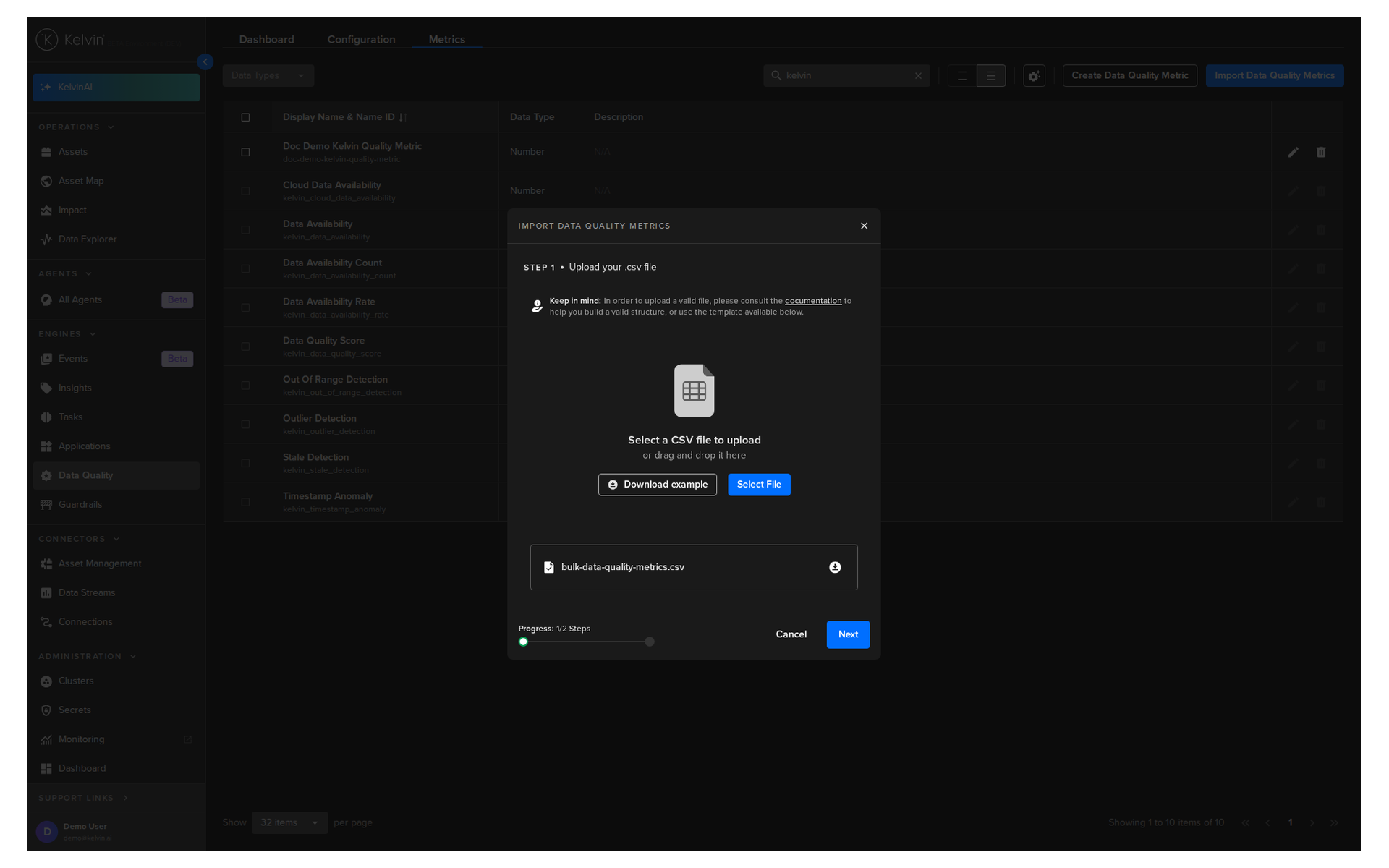The image size is (1389, 868).
Task: Select Stale Detection row checkbox
Action: (245, 463)
